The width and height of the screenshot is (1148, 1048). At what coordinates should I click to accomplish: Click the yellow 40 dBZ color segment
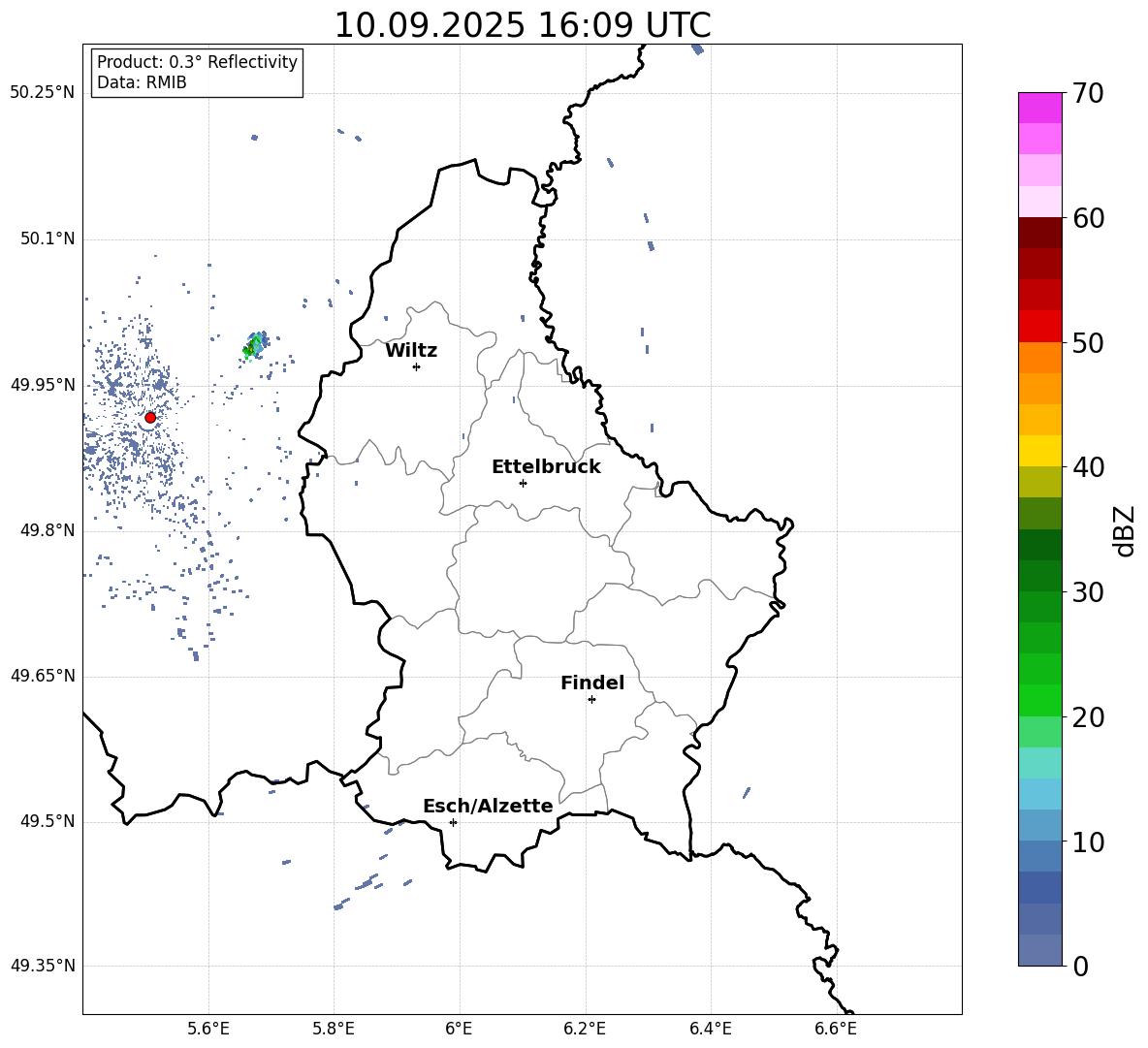coord(1039,451)
